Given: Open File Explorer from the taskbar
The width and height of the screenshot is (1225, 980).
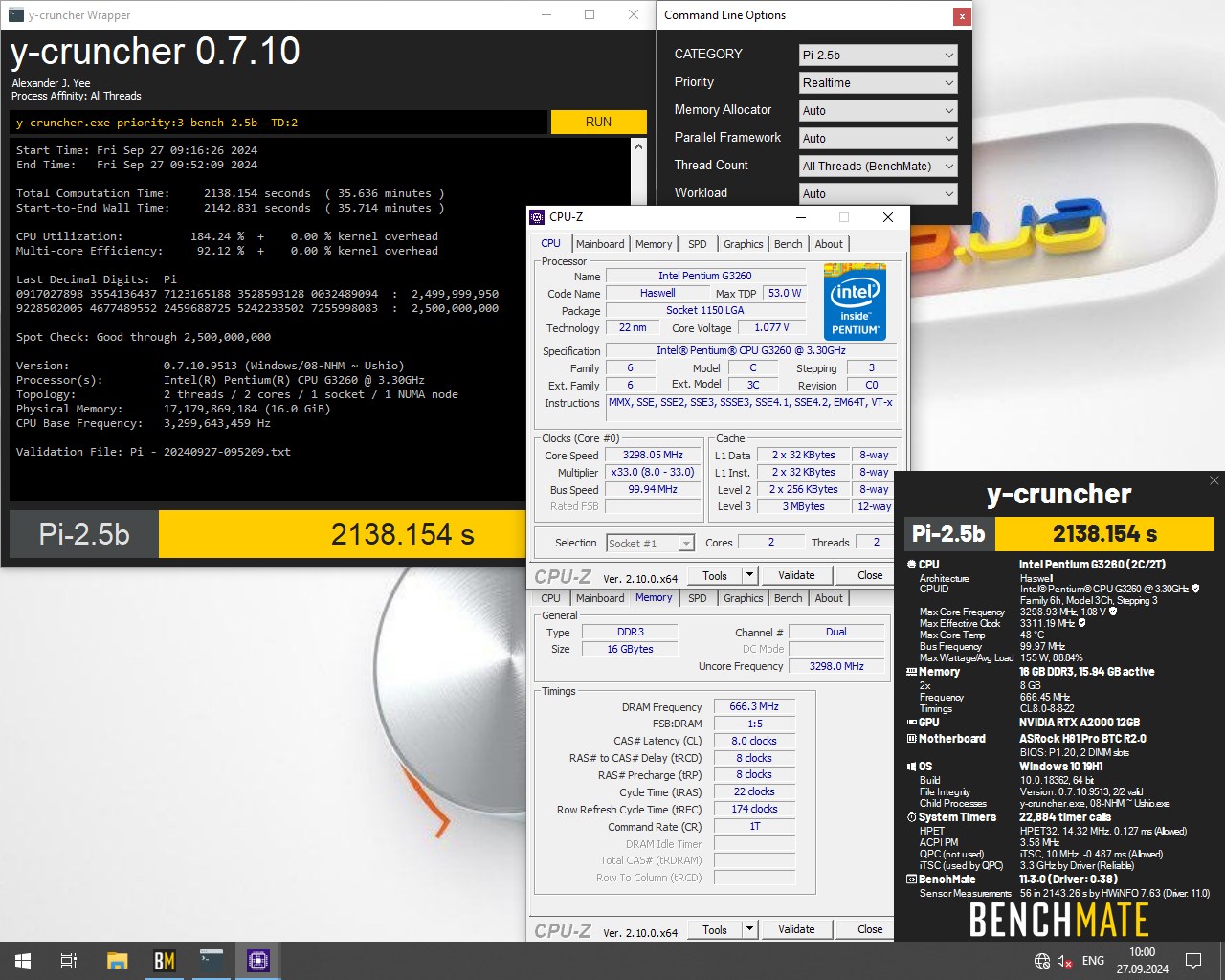Looking at the screenshot, I should point(117,961).
